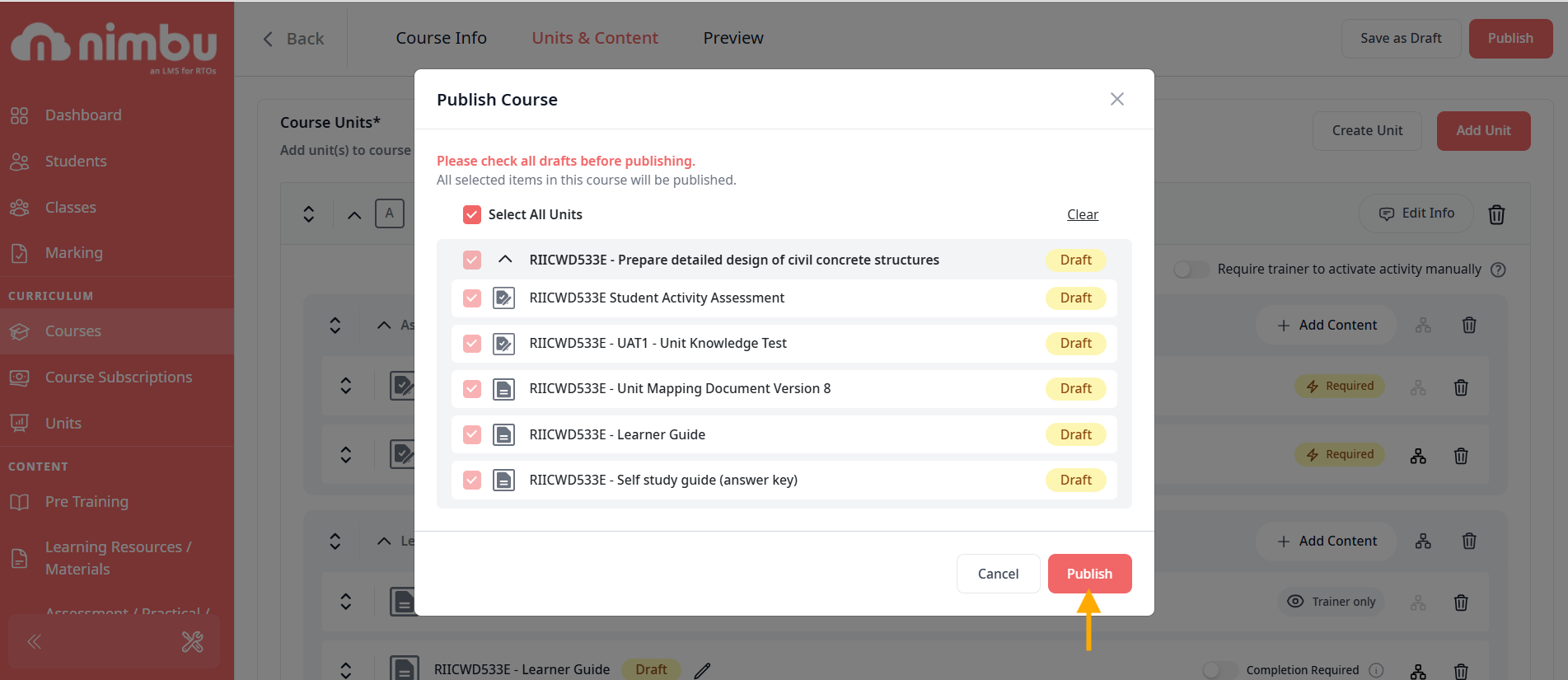
Task: Switch to the Course Info tab
Action: [441, 38]
